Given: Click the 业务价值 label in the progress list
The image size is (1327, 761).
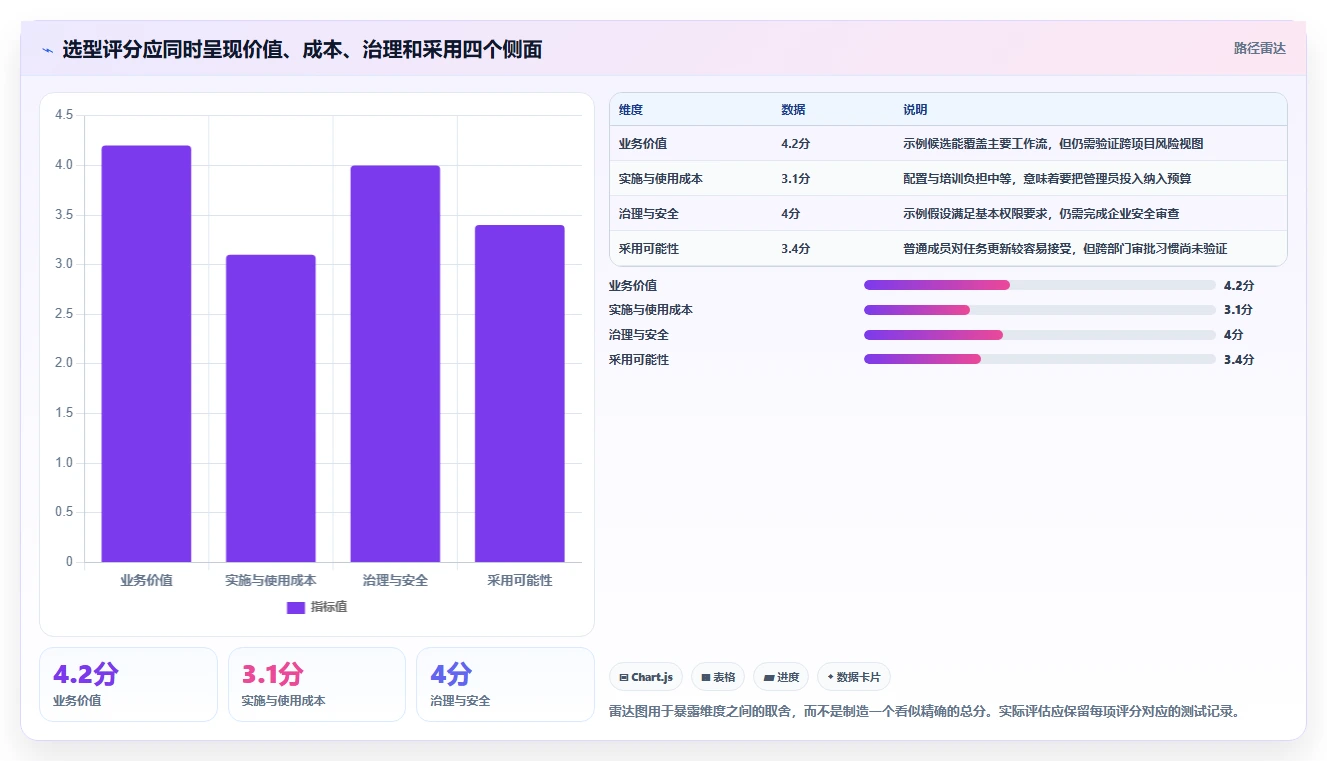Looking at the screenshot, I should (x=633, y=285).
